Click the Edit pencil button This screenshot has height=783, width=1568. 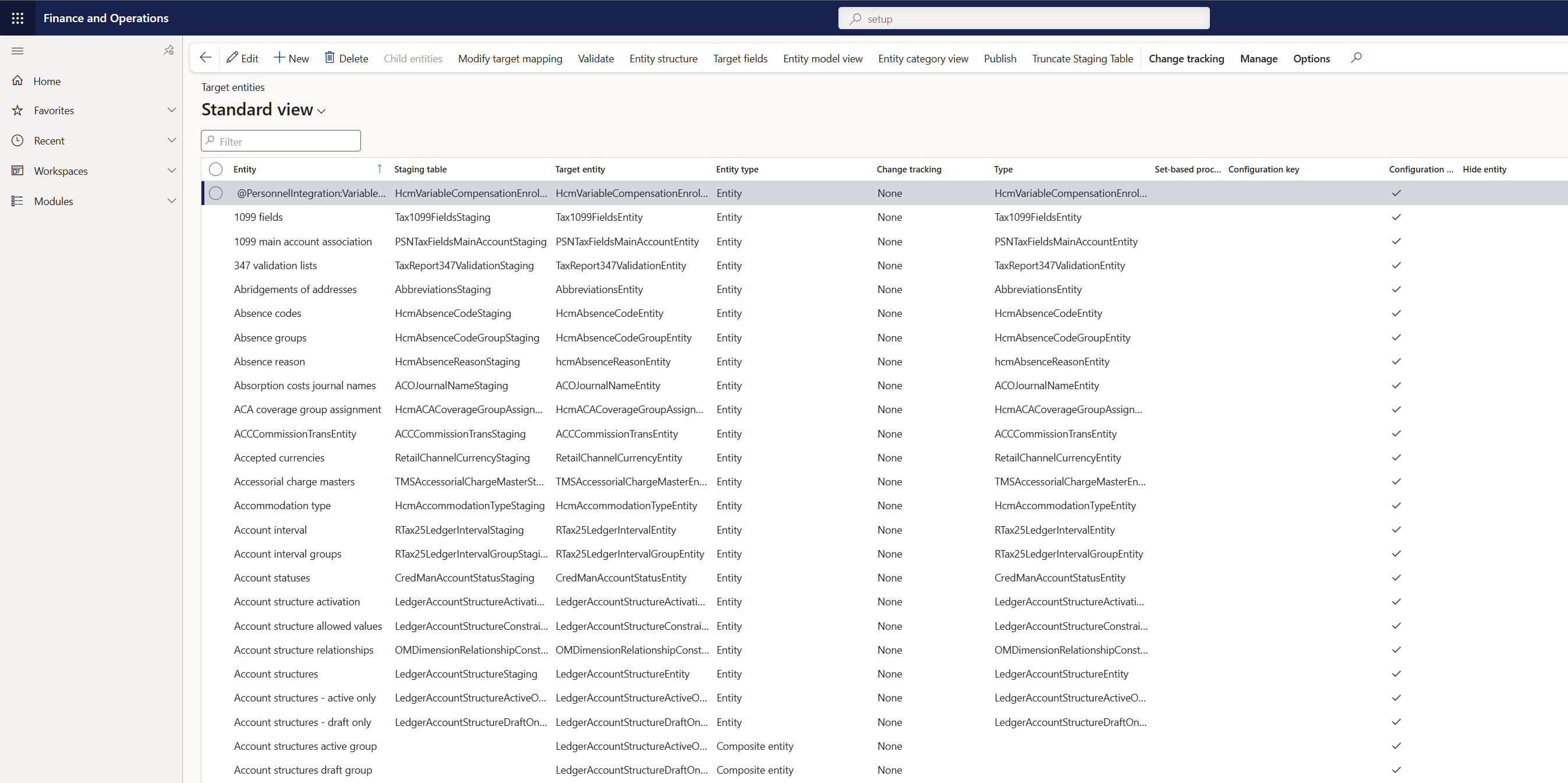pyautogui.click(x=242, y=58)
